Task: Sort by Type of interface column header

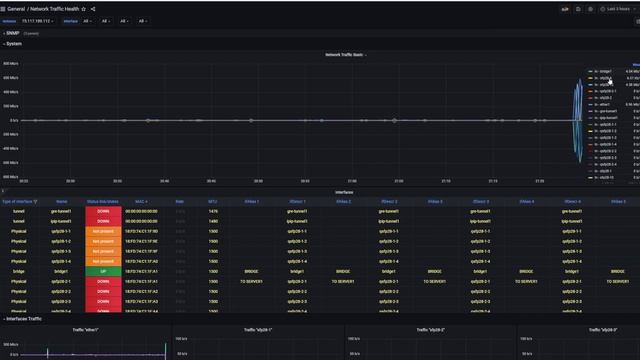Action: (17, 202)
